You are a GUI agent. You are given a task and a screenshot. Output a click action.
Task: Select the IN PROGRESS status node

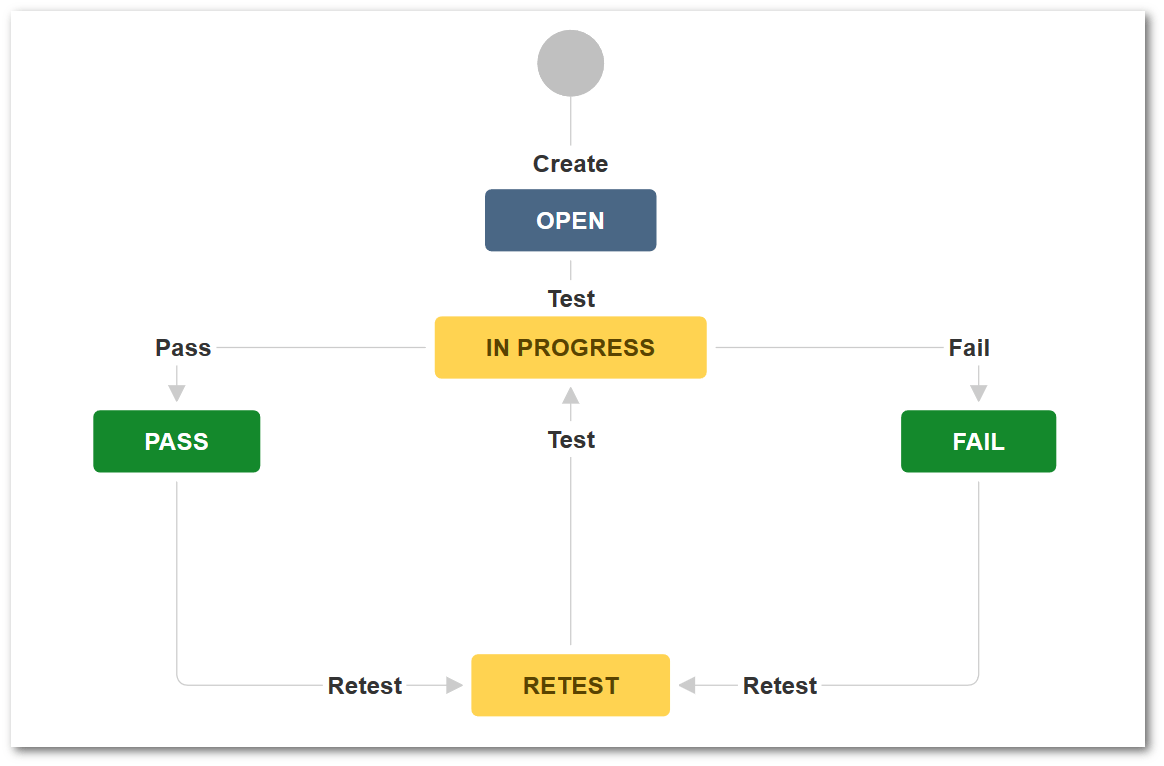point(570,348)
